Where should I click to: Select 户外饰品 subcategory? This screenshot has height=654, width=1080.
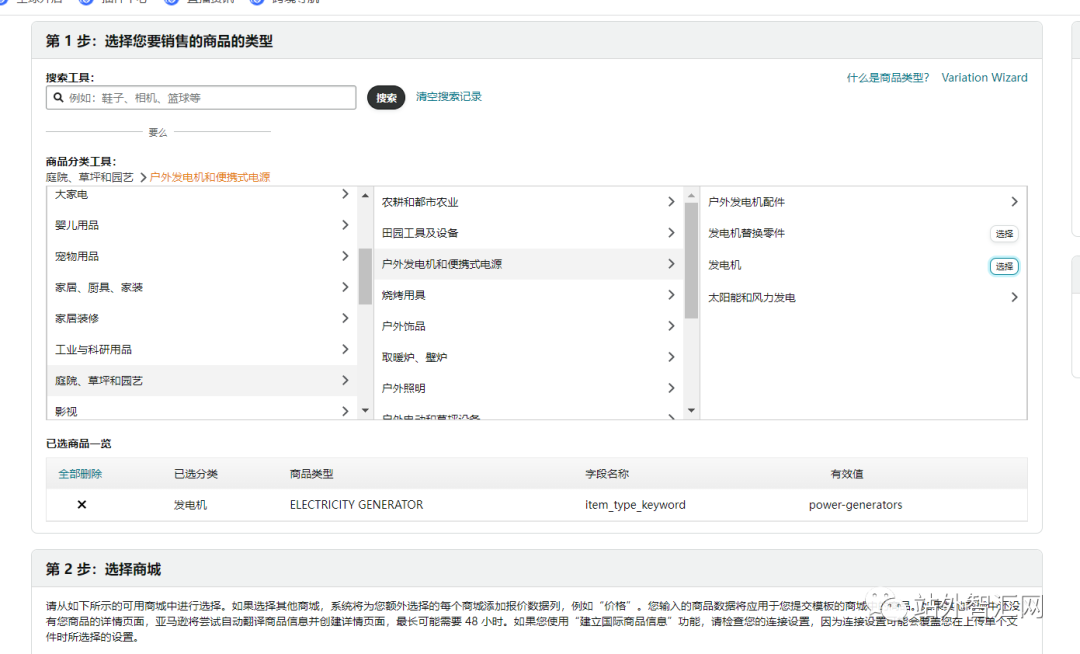(404, 326)
